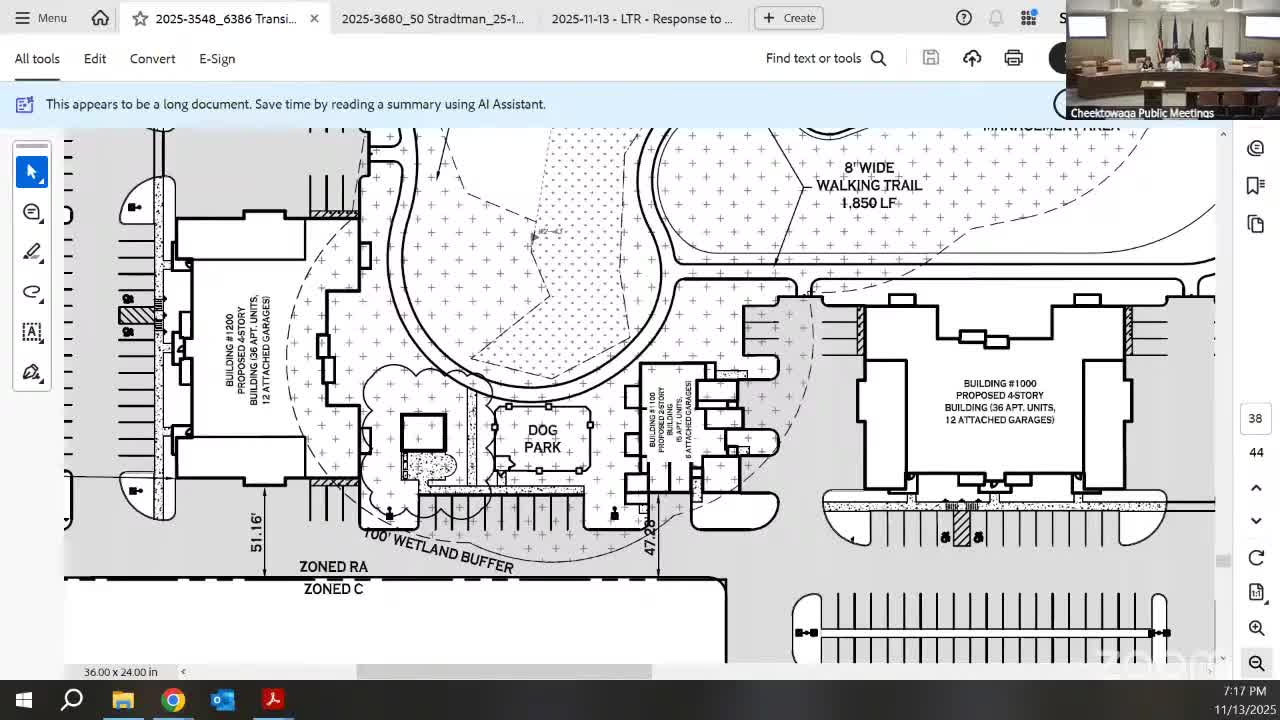This screenshot has width=1280, height=720.
Task: Rotate the page view
Action: click(1256, 558)
